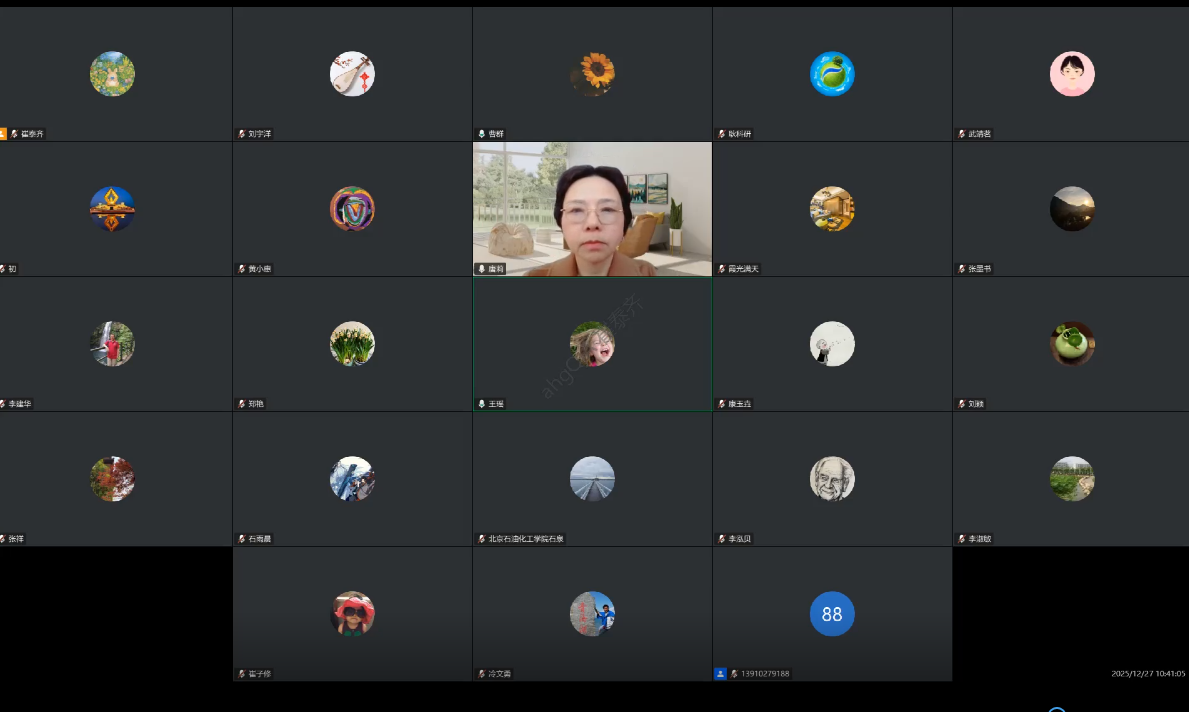The height and width of the screenshot is (712, 1189).
Task: Select the avatar with lute and red ornament
Action: (352, 74)
